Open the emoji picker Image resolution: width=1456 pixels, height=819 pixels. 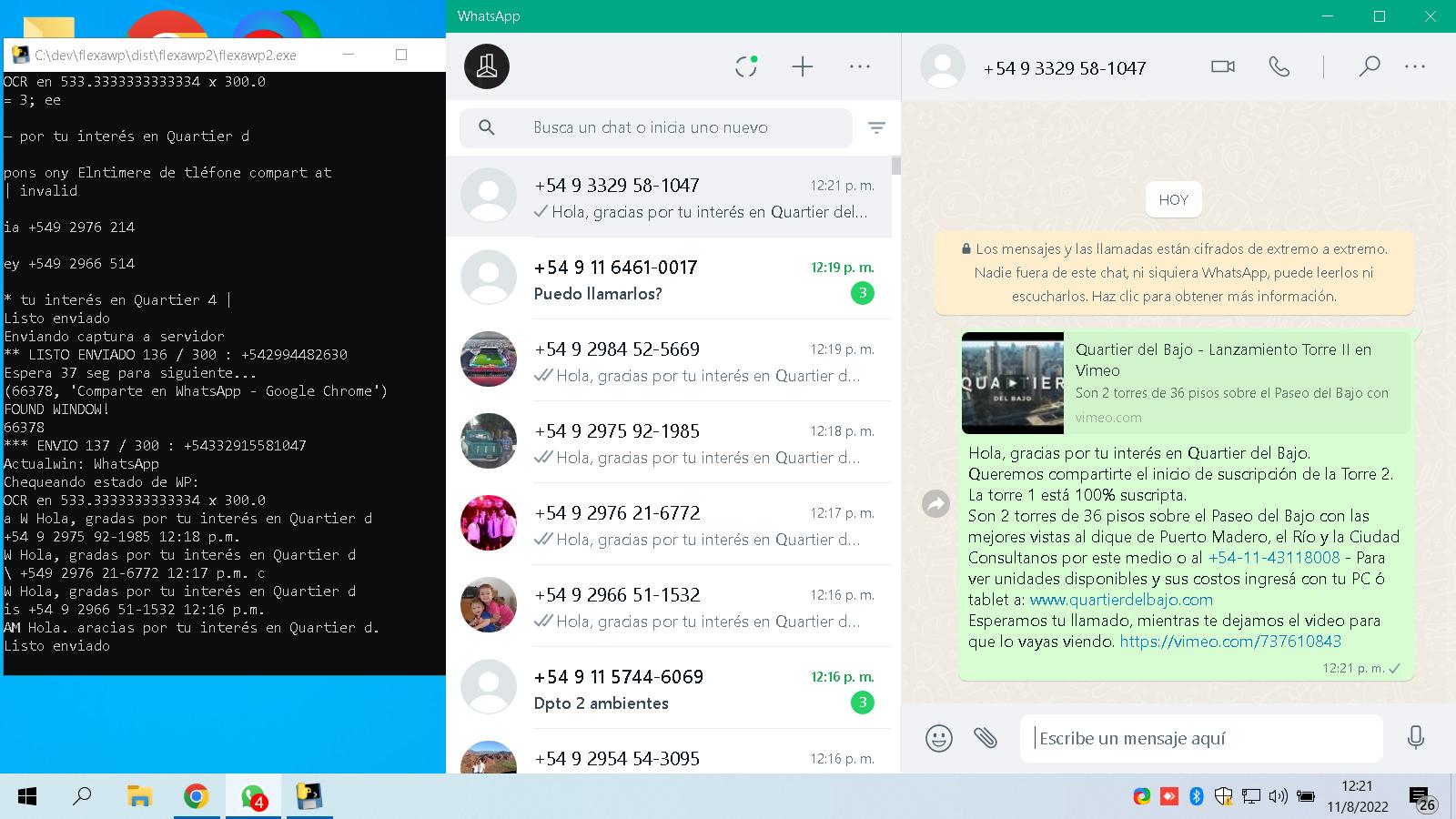(x=939, y=737)
